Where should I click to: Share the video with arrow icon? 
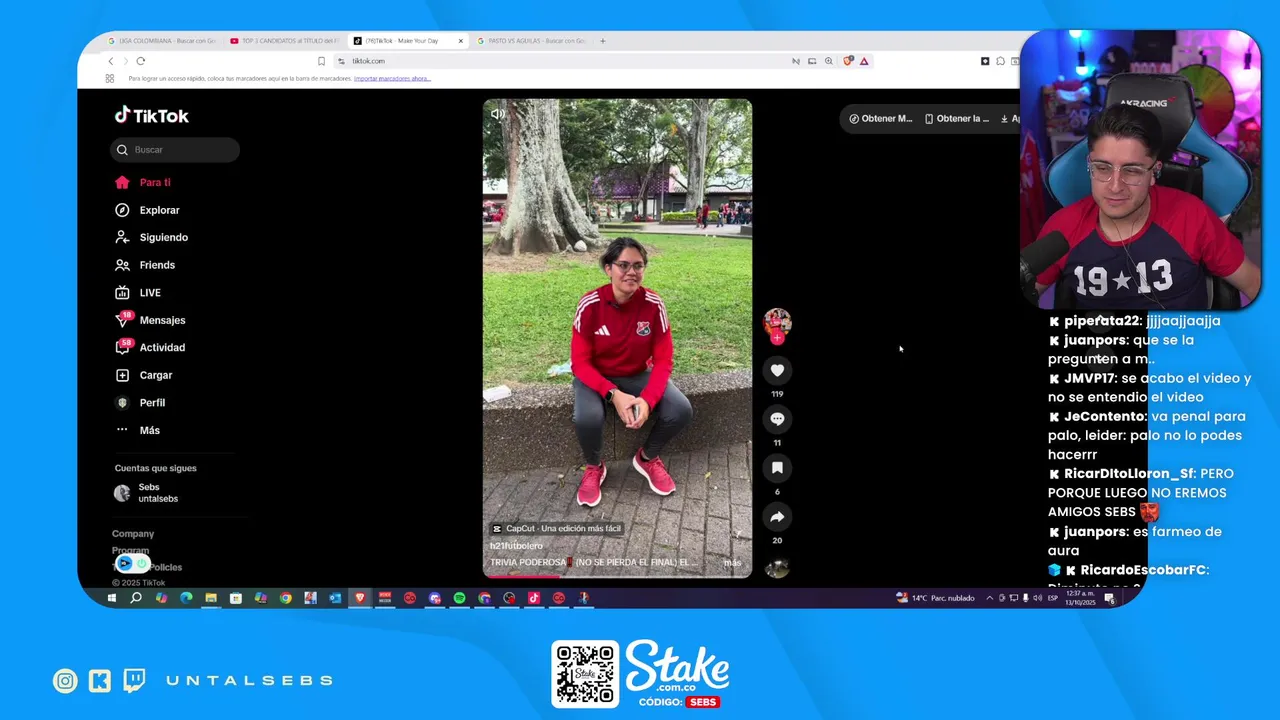tap(777, 517)
